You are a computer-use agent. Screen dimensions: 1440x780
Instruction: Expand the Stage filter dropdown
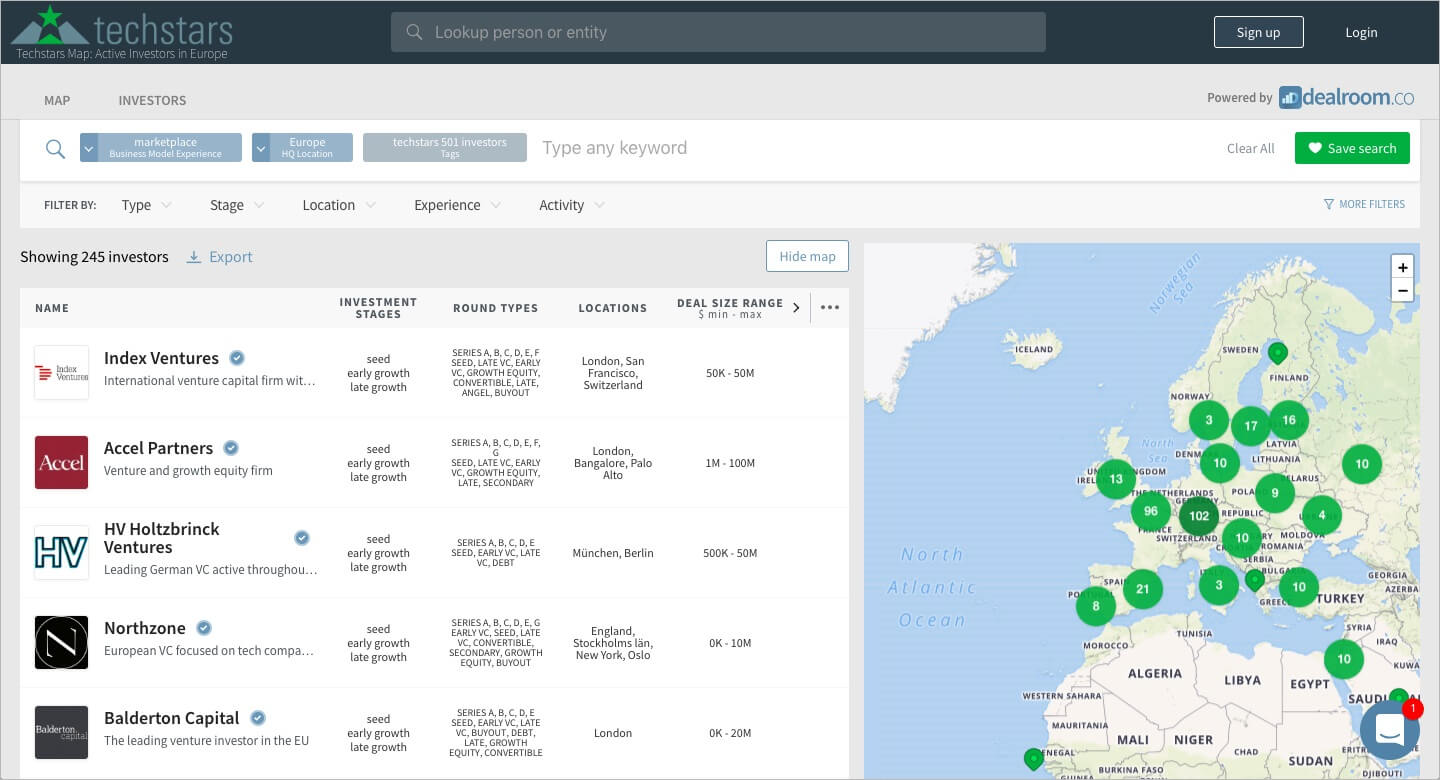236,205
